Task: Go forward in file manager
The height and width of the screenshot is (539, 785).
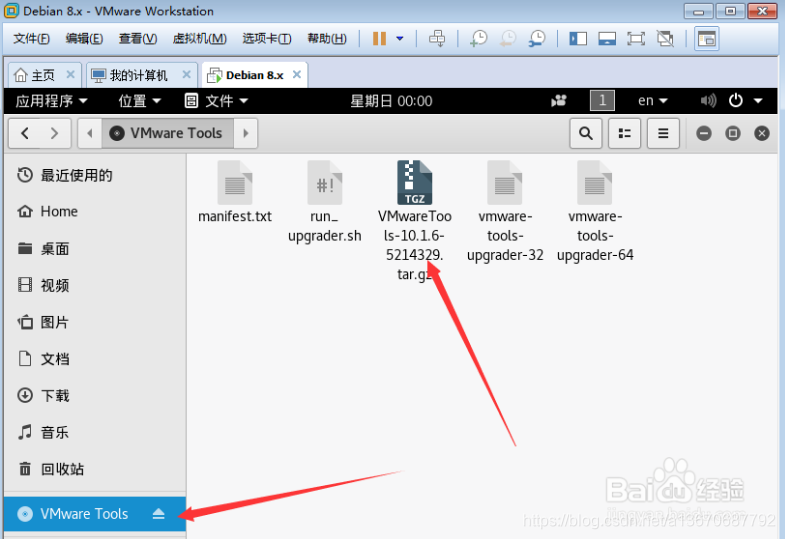Action: coord(55,134)
